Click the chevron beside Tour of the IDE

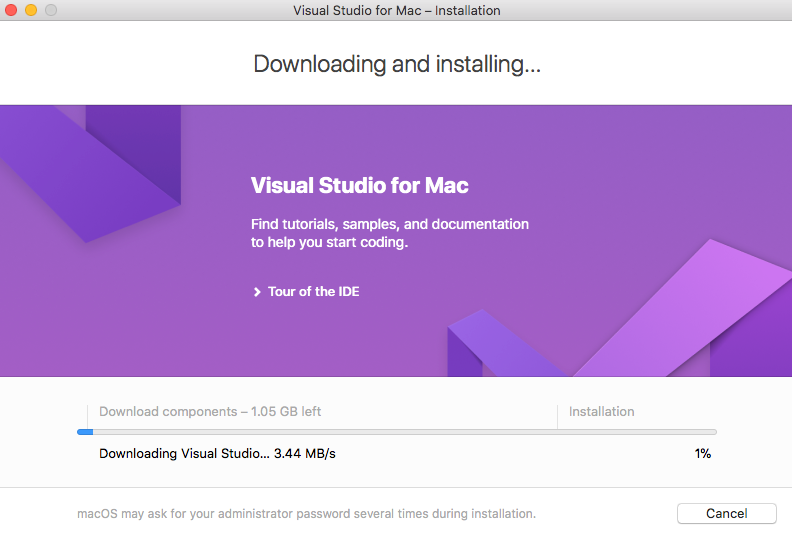pos(257,292)
